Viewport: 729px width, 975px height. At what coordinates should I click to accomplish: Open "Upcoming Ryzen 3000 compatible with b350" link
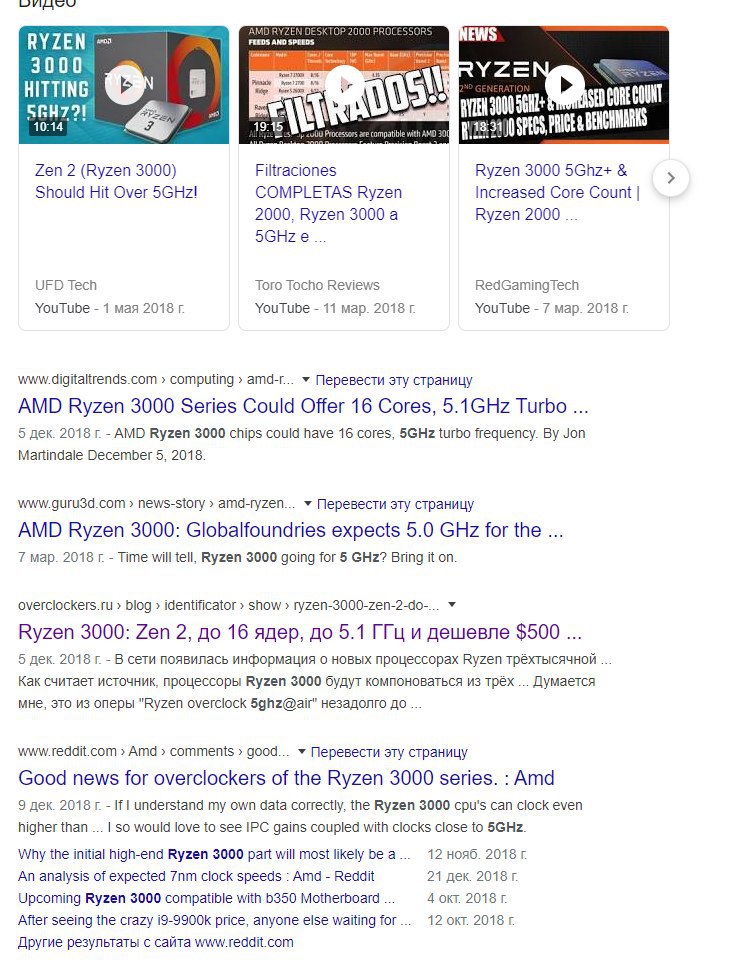tap(207, 899)
